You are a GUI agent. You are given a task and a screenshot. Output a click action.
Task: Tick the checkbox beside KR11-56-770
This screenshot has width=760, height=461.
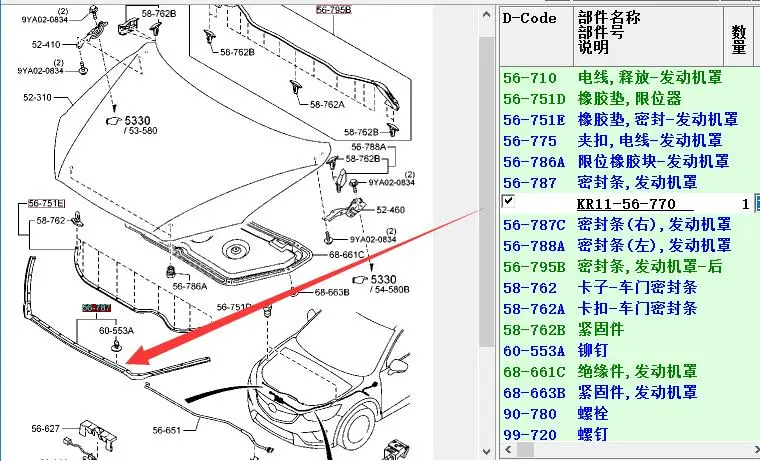tap(508, 201)
